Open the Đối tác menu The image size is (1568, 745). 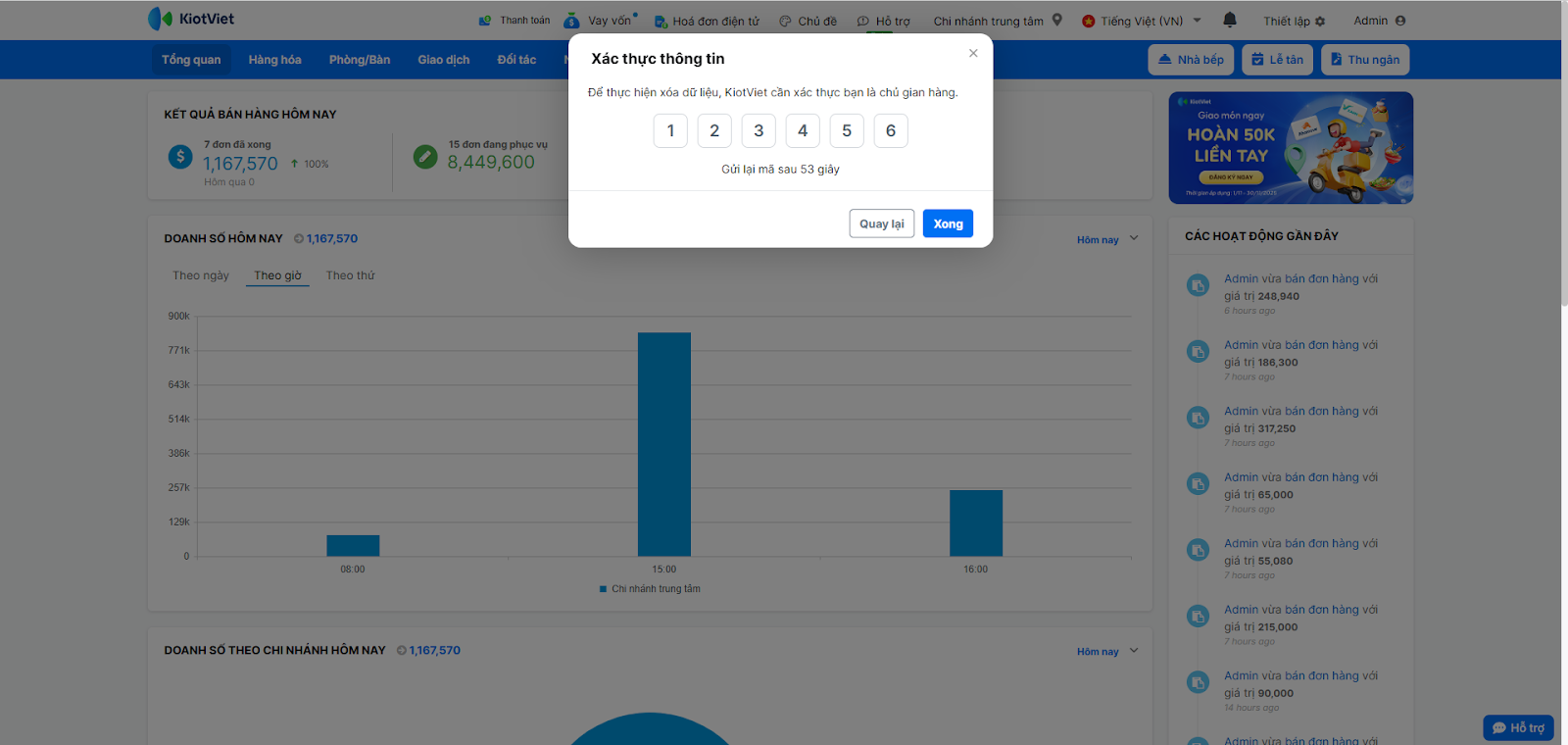[516, 60]
